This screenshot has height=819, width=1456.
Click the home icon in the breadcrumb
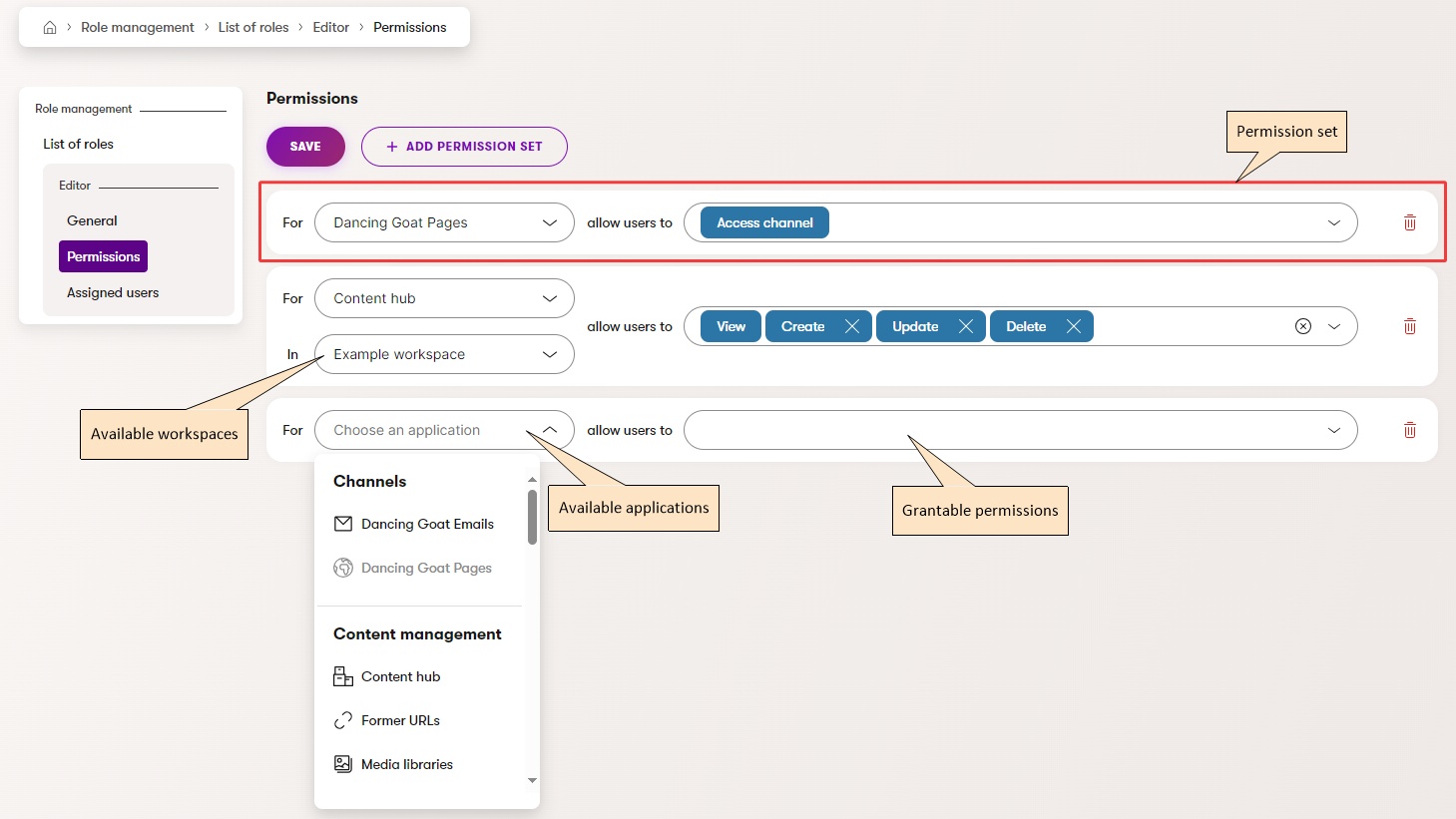(x=50, y=27)
